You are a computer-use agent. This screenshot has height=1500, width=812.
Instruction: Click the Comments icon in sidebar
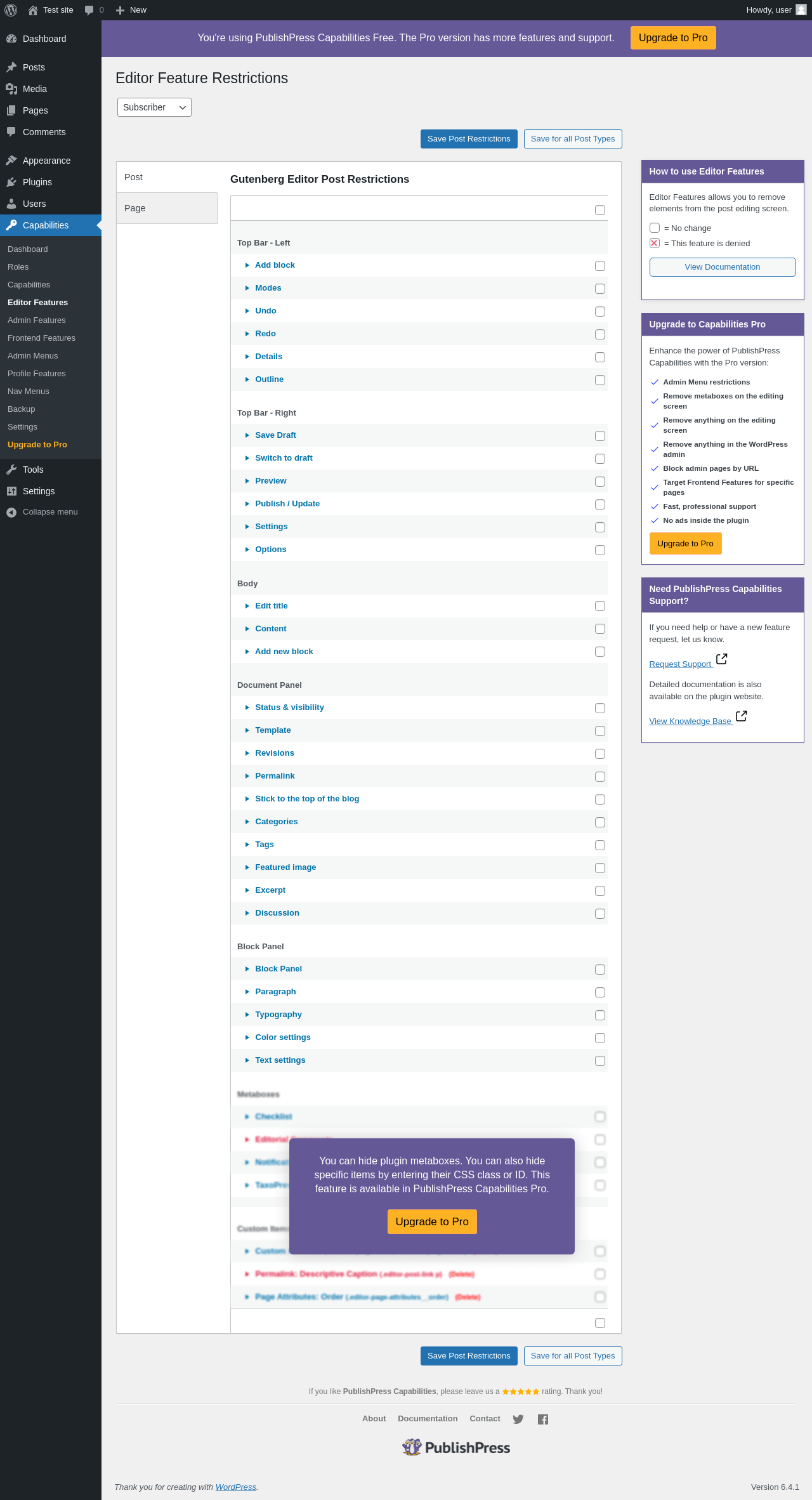click(11, 132)
